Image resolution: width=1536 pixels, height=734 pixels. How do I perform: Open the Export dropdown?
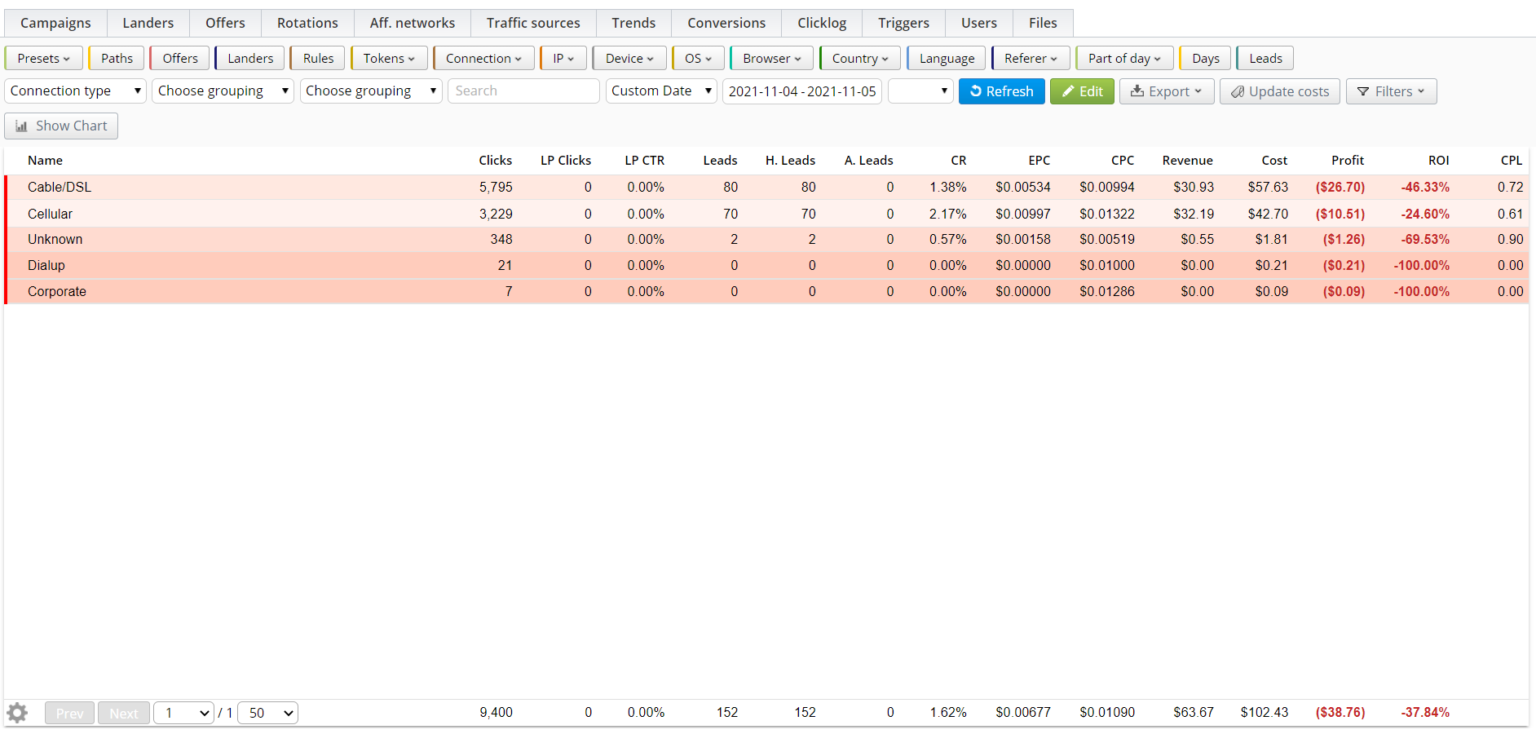(x=1167, y=91)
